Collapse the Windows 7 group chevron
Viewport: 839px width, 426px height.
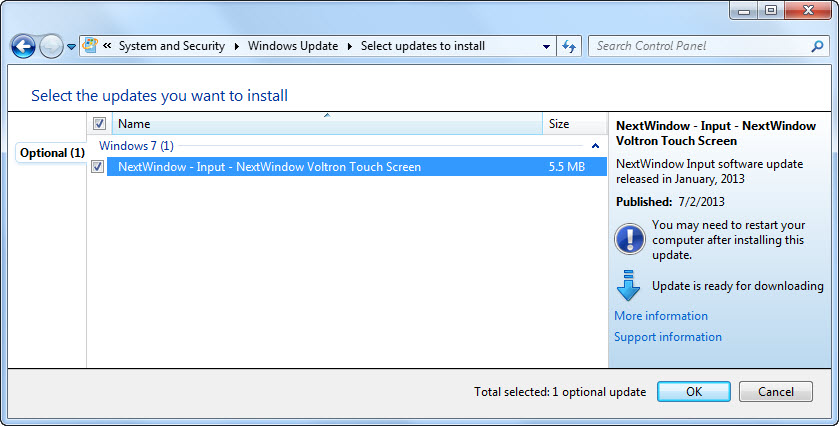(595, 146)
